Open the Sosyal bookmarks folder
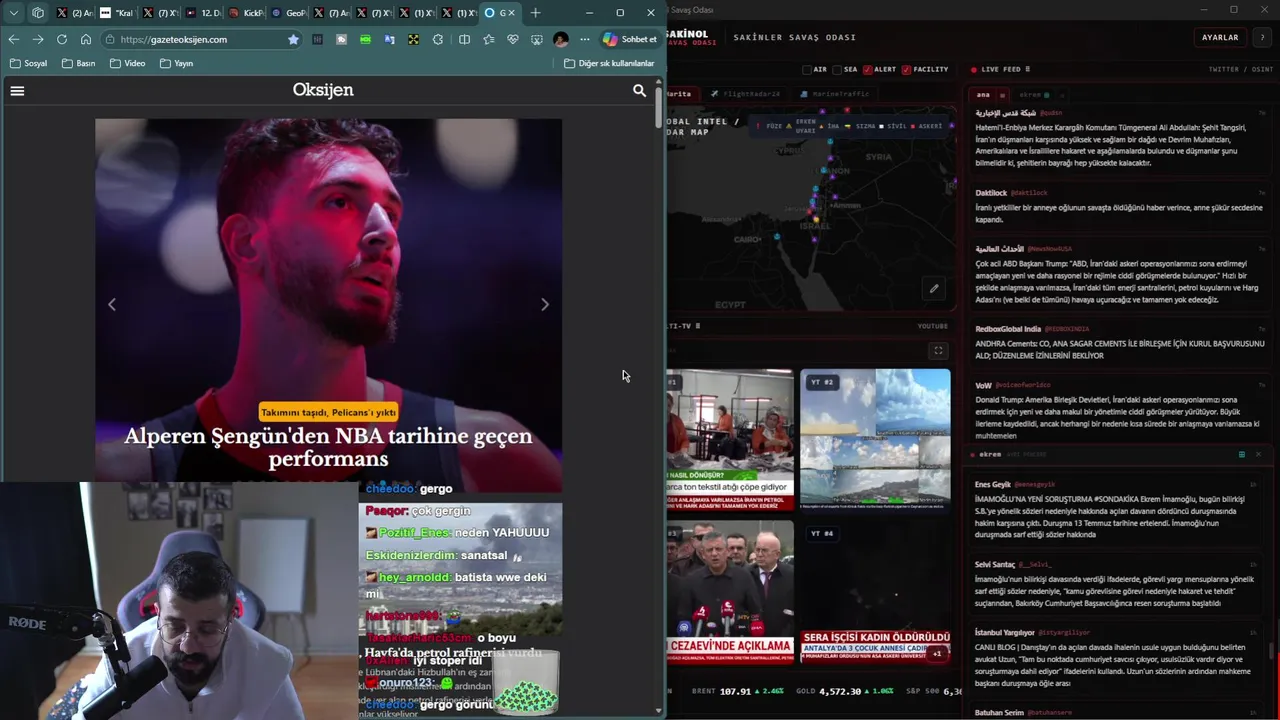This screenshot has height=720, width=1280. [x=28, y=63]
